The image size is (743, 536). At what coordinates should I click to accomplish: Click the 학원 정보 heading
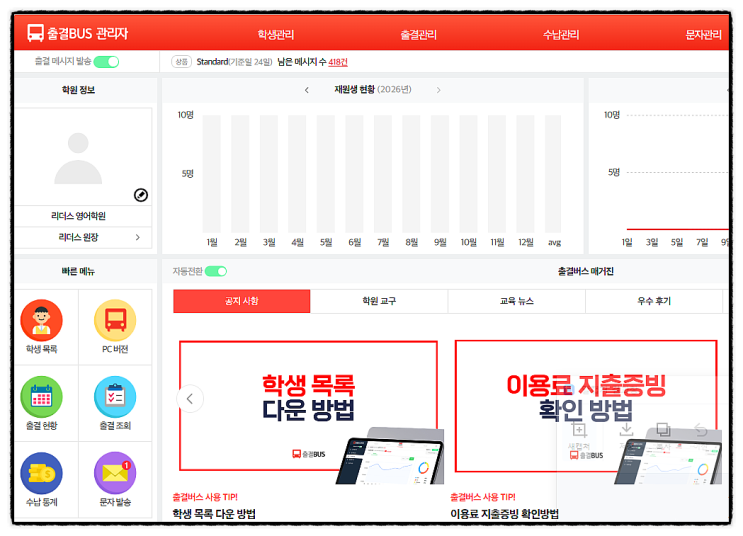click(x=78, y=90)
